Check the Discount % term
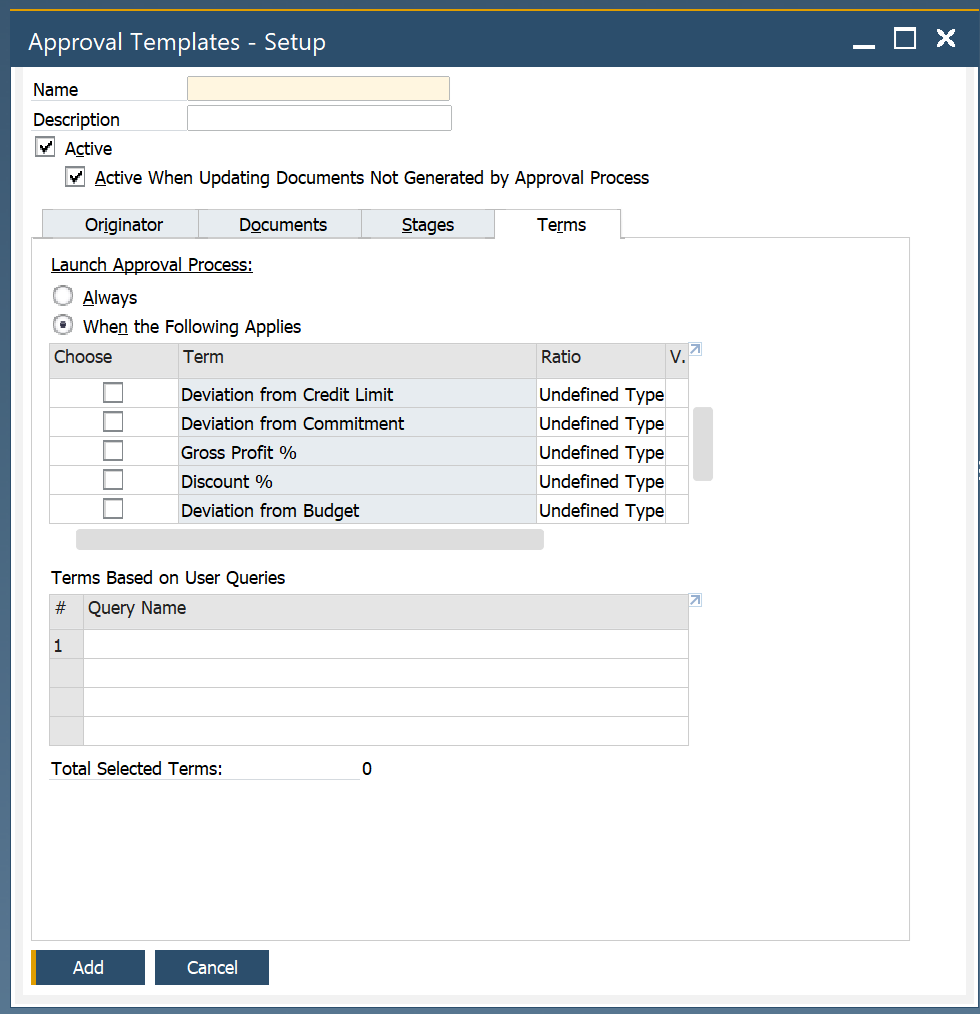This screenshot has width=980, height=1014. coord(113,480)
